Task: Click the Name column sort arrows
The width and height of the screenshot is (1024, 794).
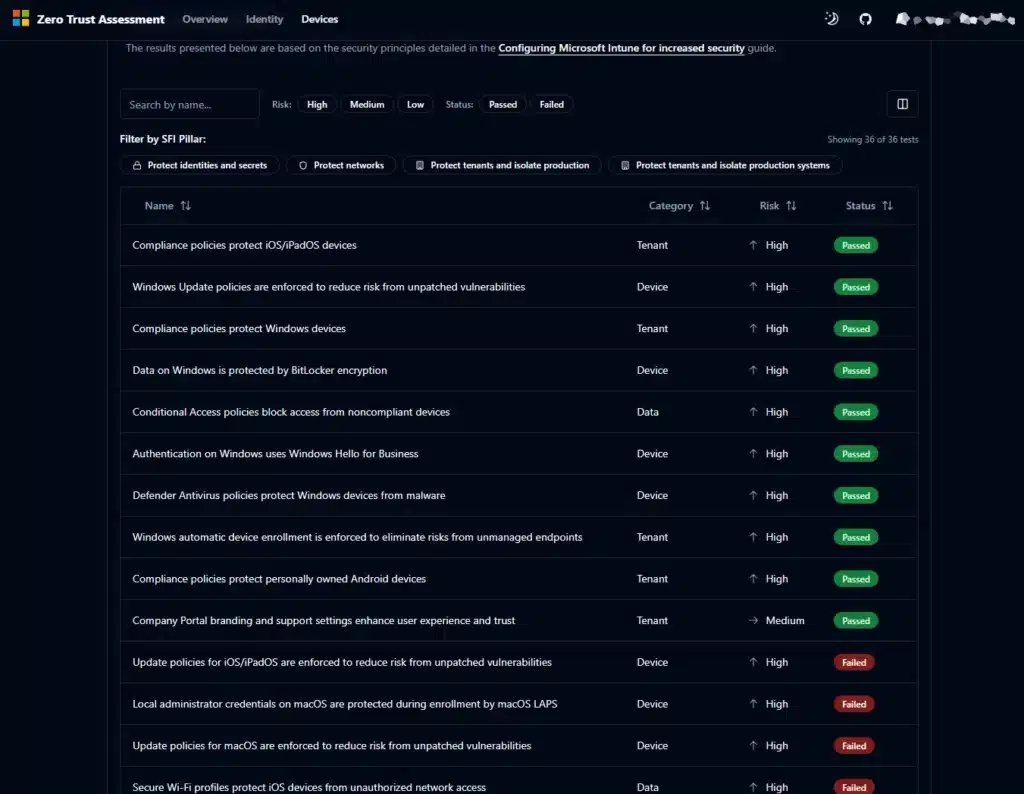Action: [x=186, y=206]
